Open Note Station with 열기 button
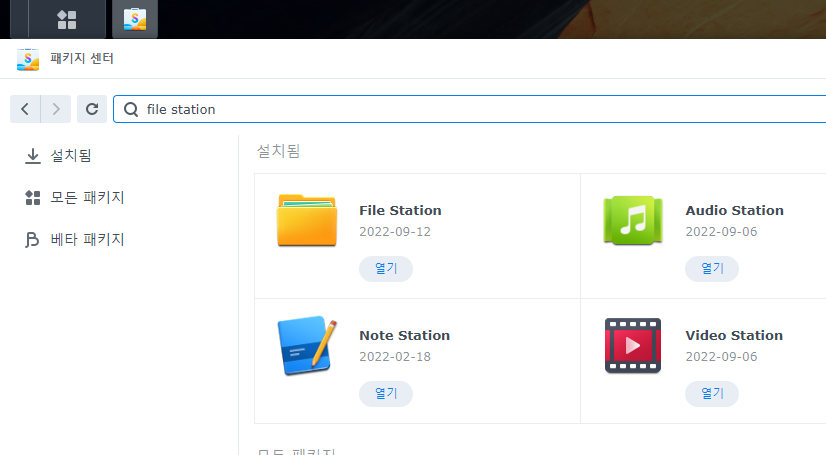826x455 pixels. [x=386, y=393]
